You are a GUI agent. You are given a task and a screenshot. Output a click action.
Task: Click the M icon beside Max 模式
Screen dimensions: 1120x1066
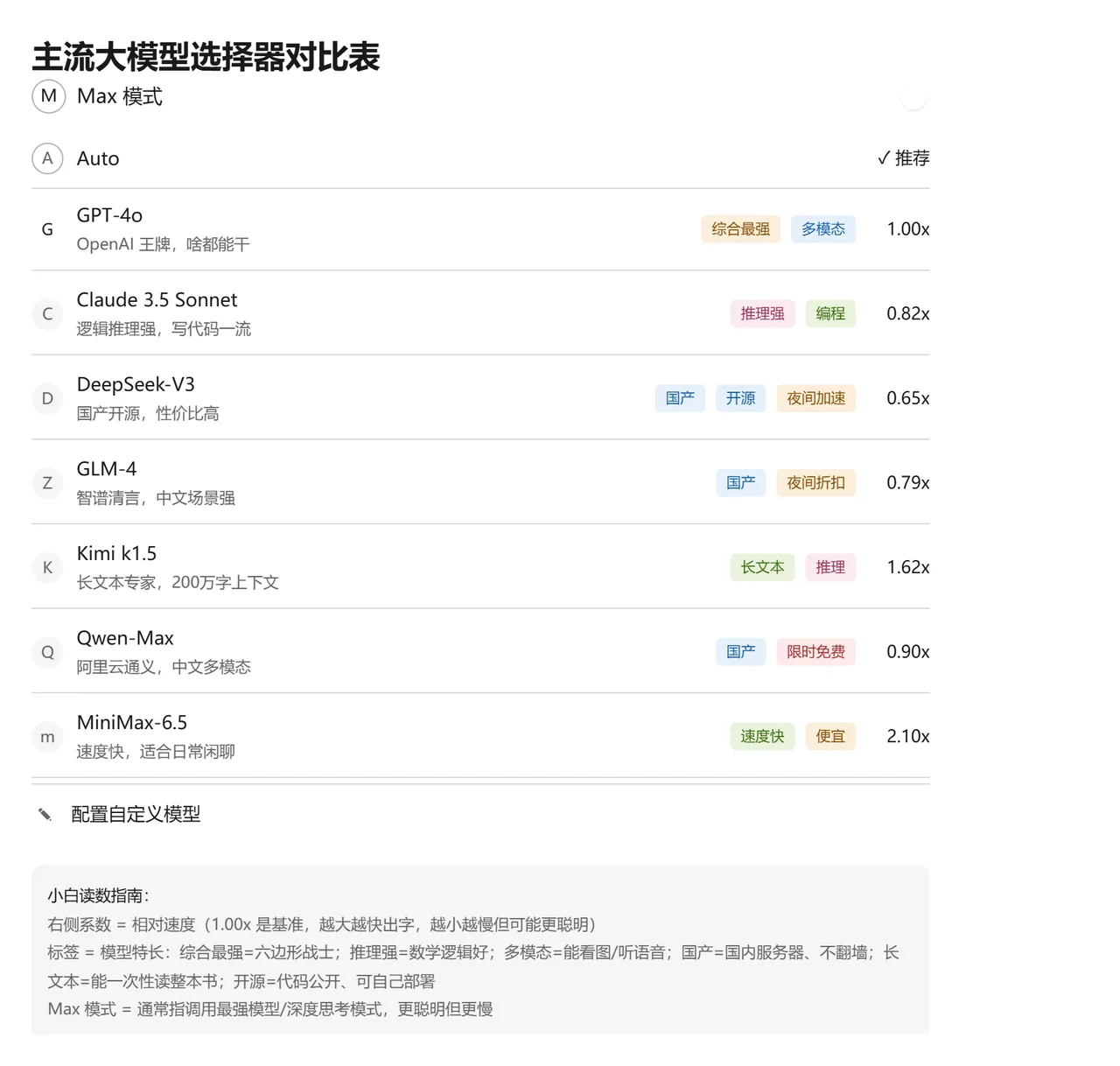49,96
